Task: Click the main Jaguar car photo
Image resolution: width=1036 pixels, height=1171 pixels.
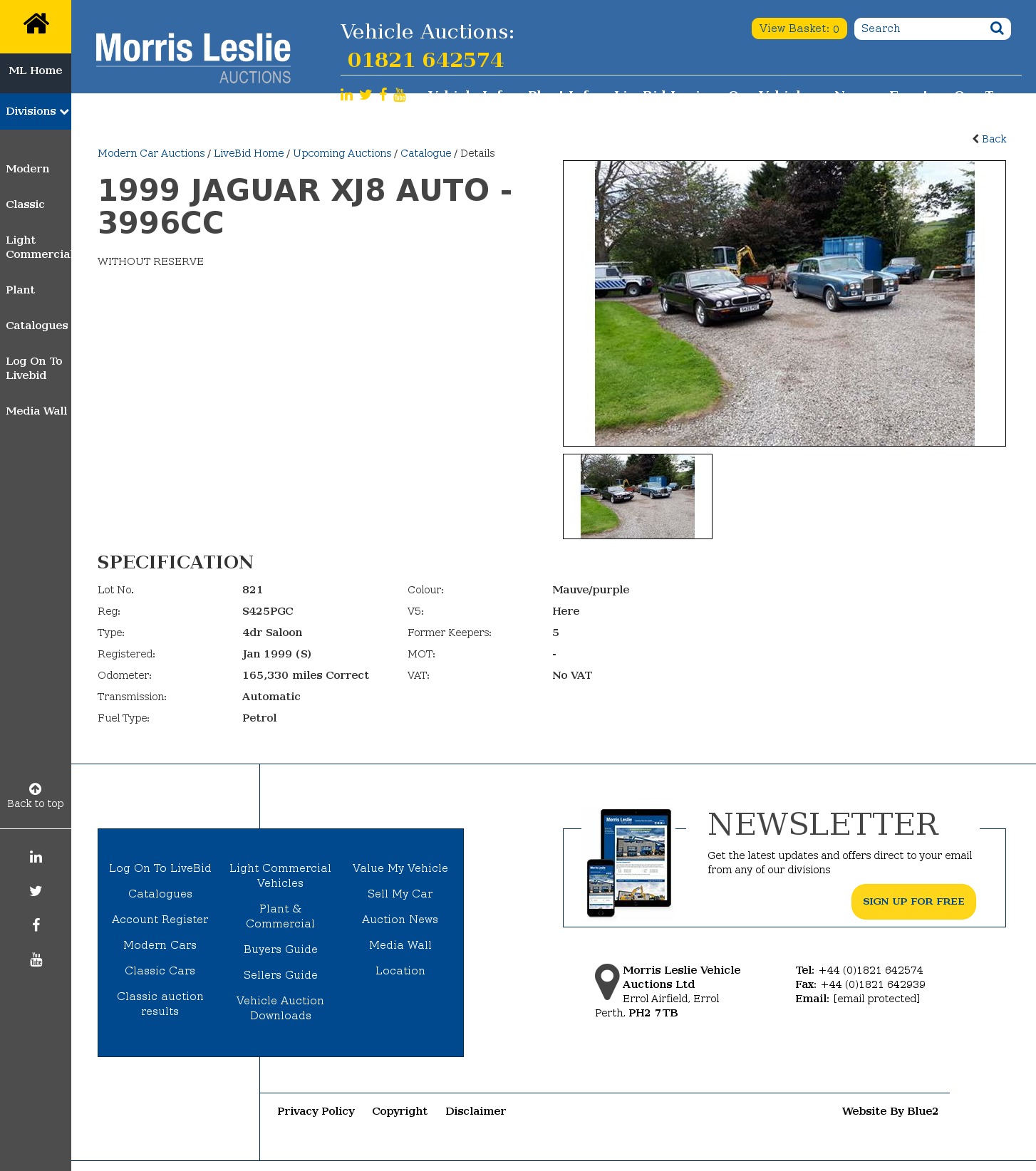Action: click(x=784, y=303)
